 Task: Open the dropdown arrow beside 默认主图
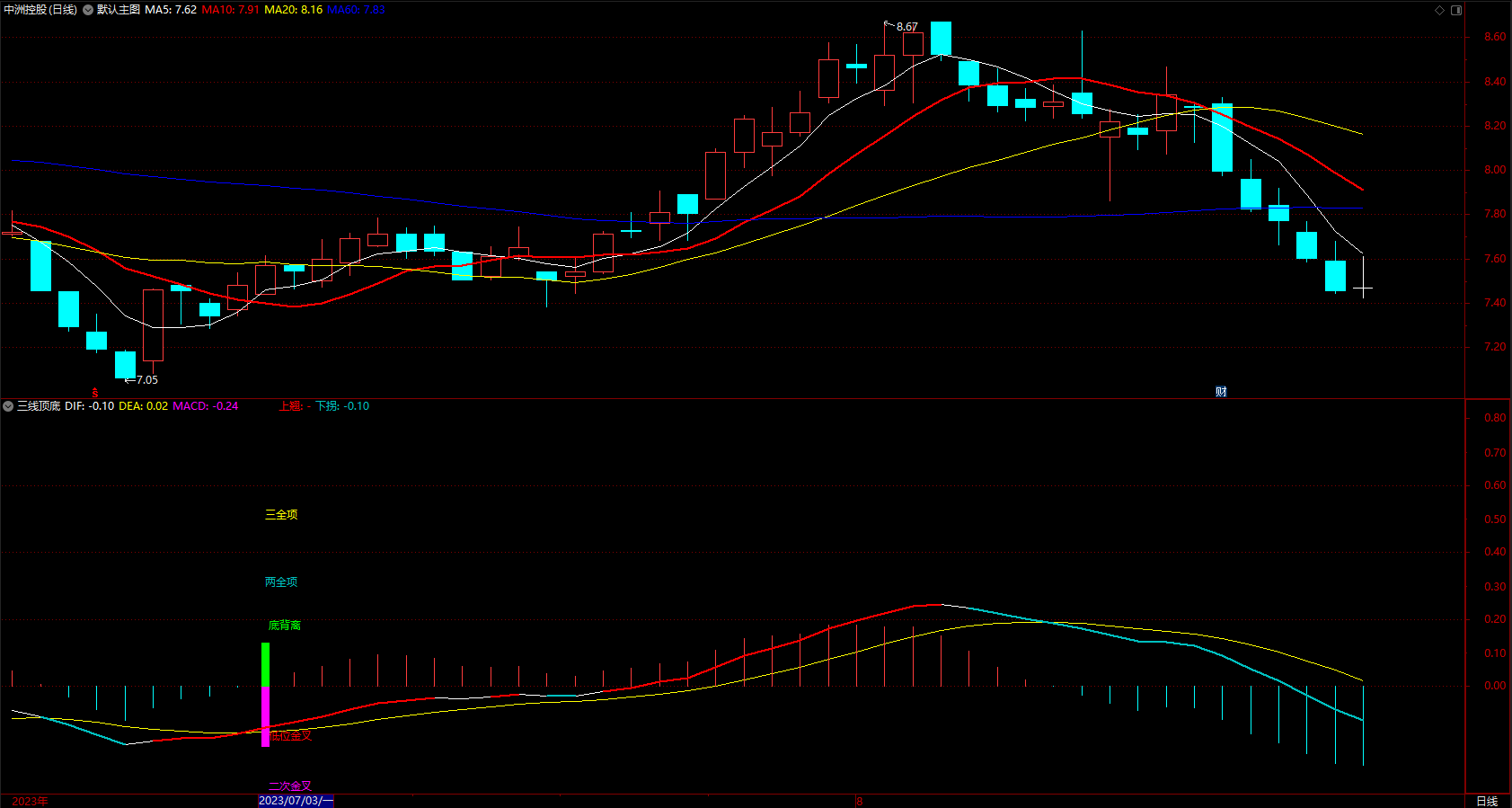point(88,10)
